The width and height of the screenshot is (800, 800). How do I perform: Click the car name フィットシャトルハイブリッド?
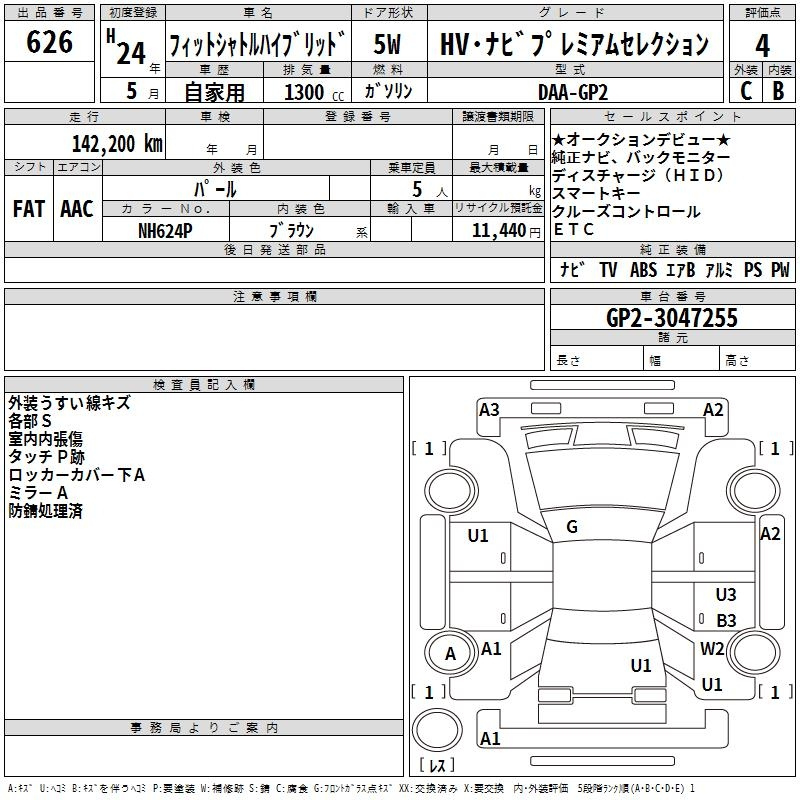point(258,44)
